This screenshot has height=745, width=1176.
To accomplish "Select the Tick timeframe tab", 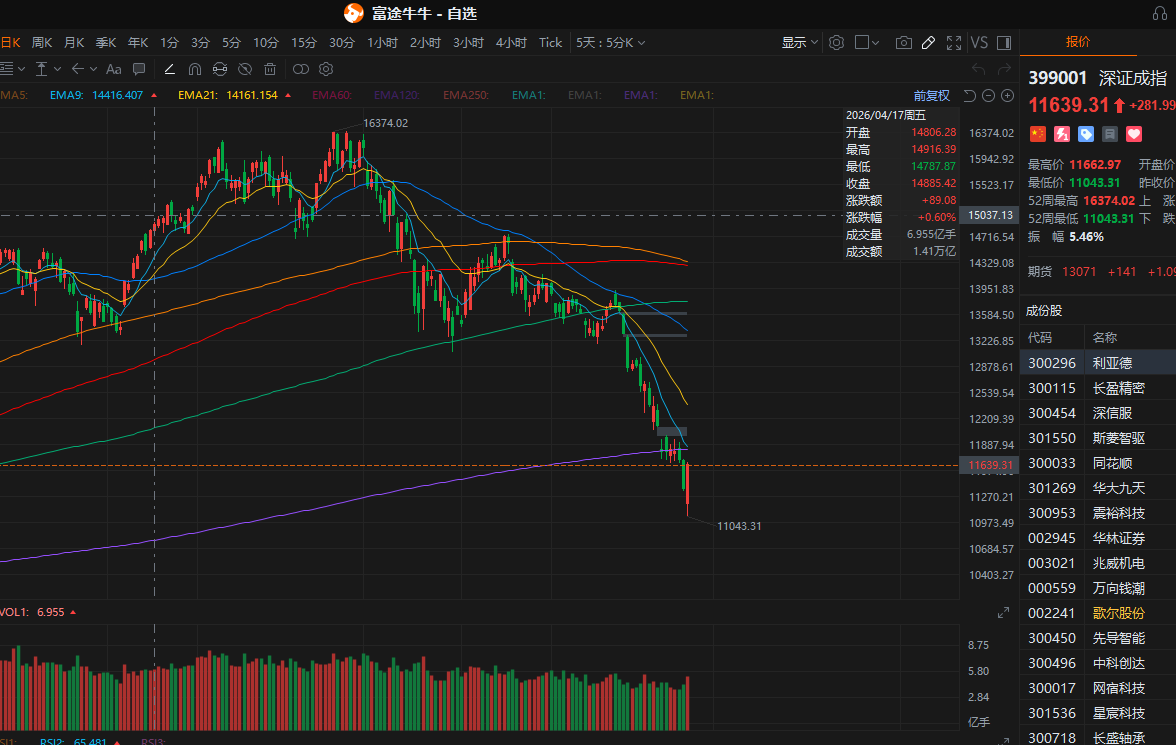I will click(550, 43).
